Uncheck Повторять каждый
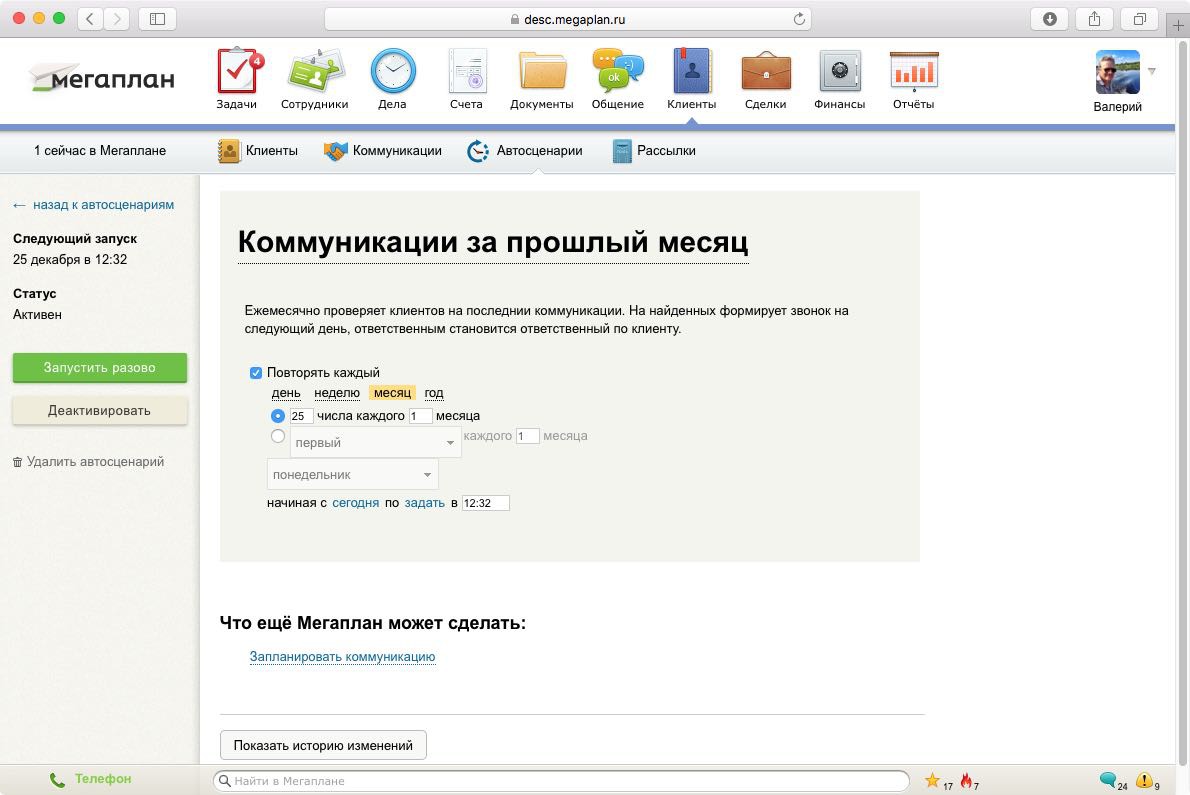Image resolution: width=1190 pixels, height=795 pixels. point(256,372)
